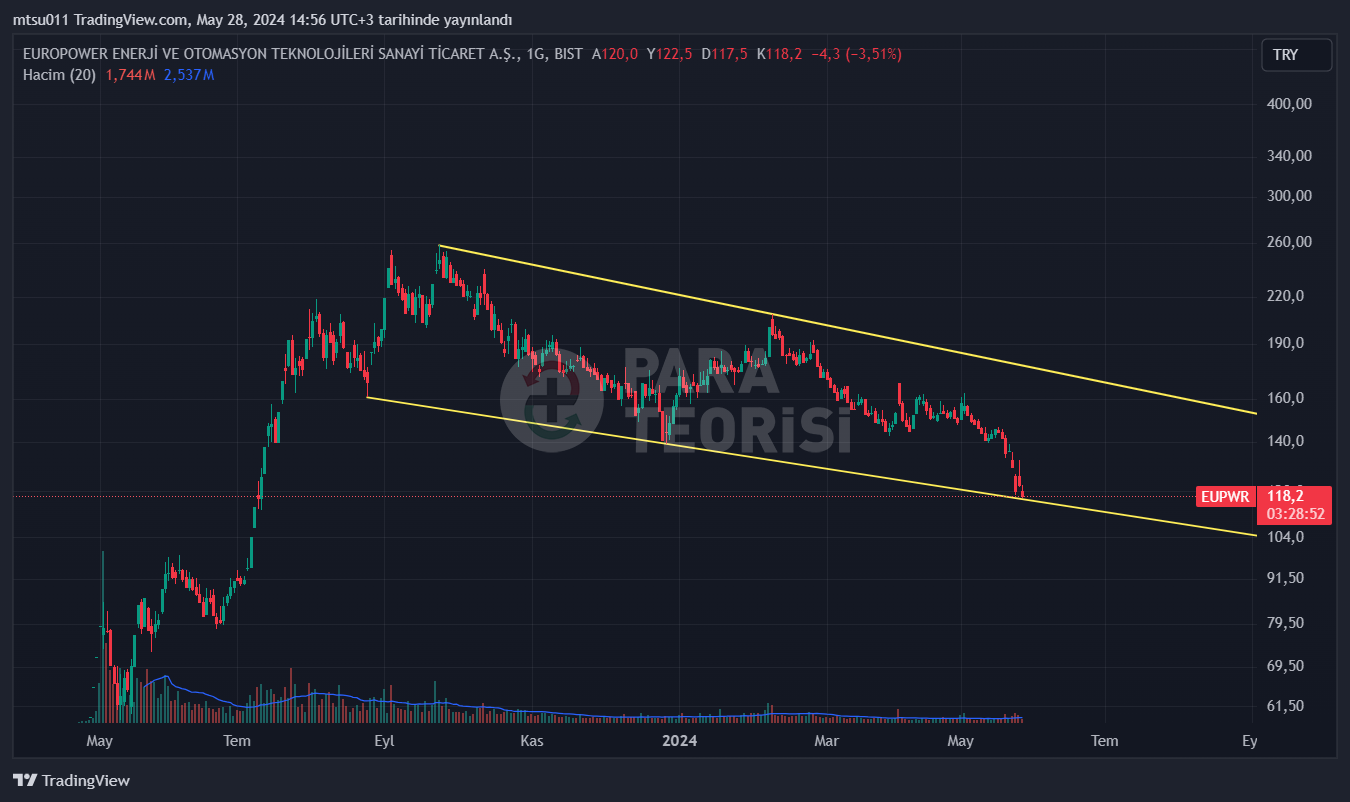Click the 61,50 price axis label
The width and height of the screenshot is (1350, 802).
click(x=1285, y=706)
